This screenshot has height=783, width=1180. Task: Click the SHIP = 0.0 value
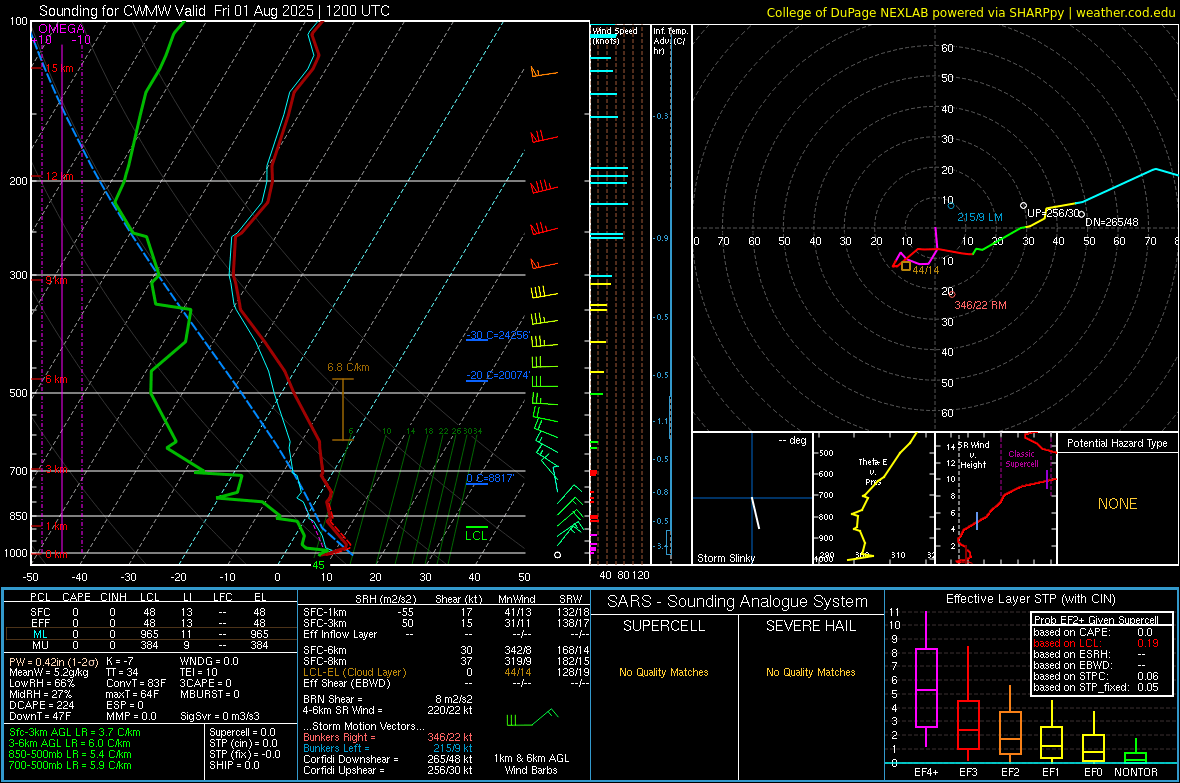234,765
